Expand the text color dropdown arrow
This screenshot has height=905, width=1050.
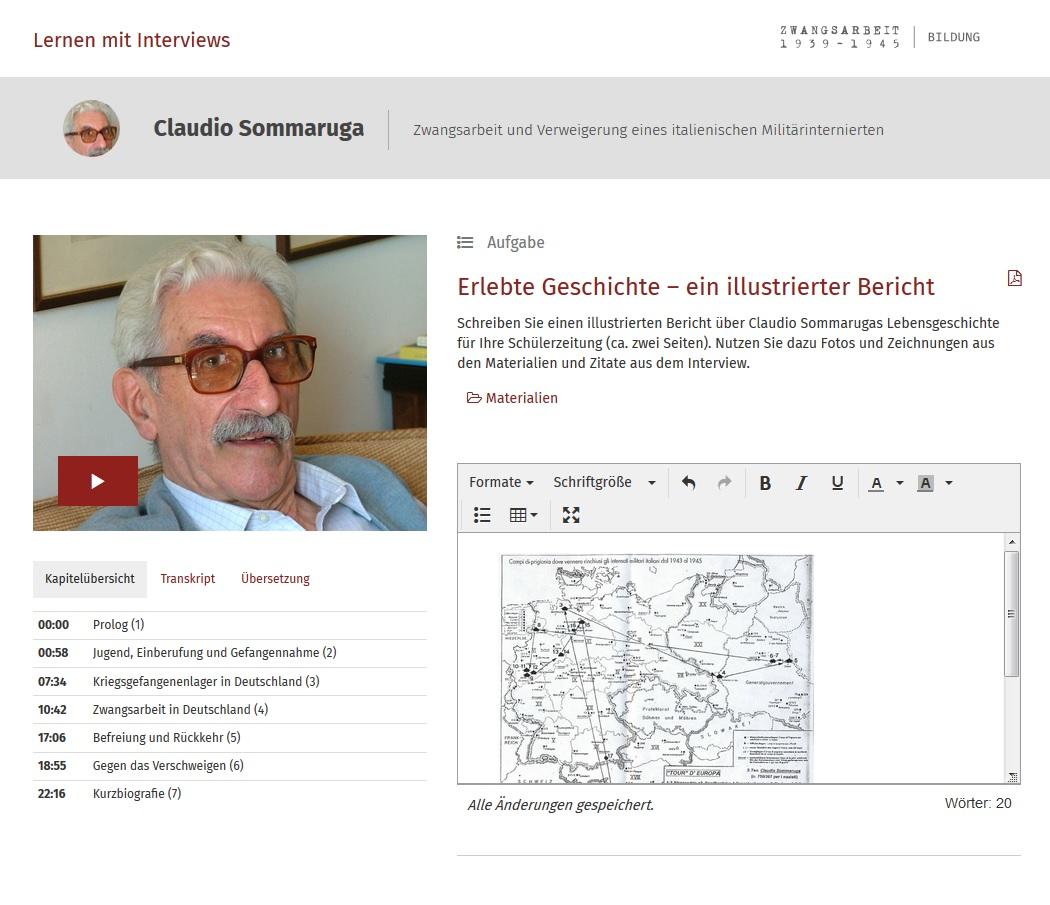pos(899,483)
